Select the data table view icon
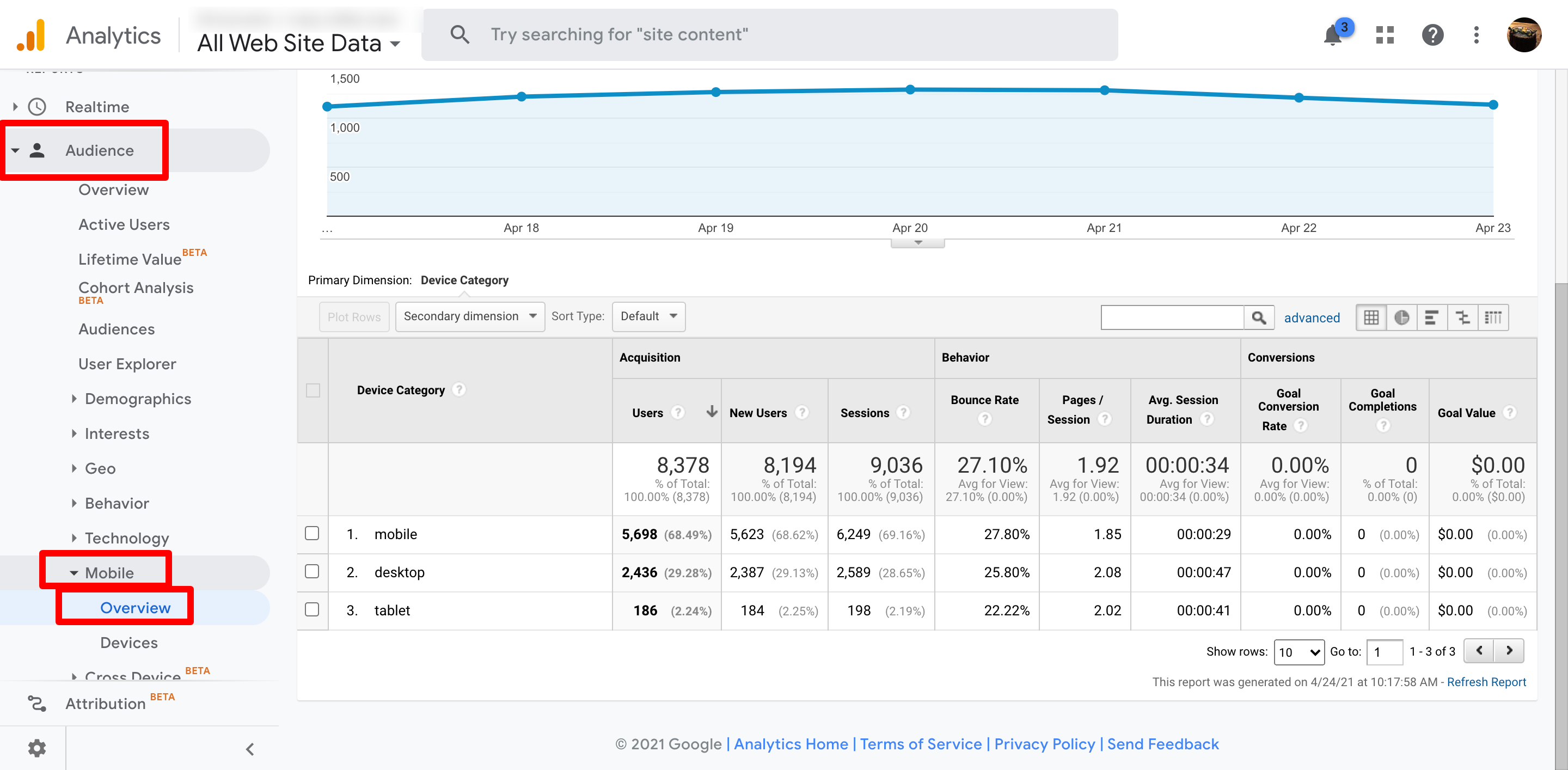The image size is (1568, 770). pyautogui.click(x=1371, y=317)
